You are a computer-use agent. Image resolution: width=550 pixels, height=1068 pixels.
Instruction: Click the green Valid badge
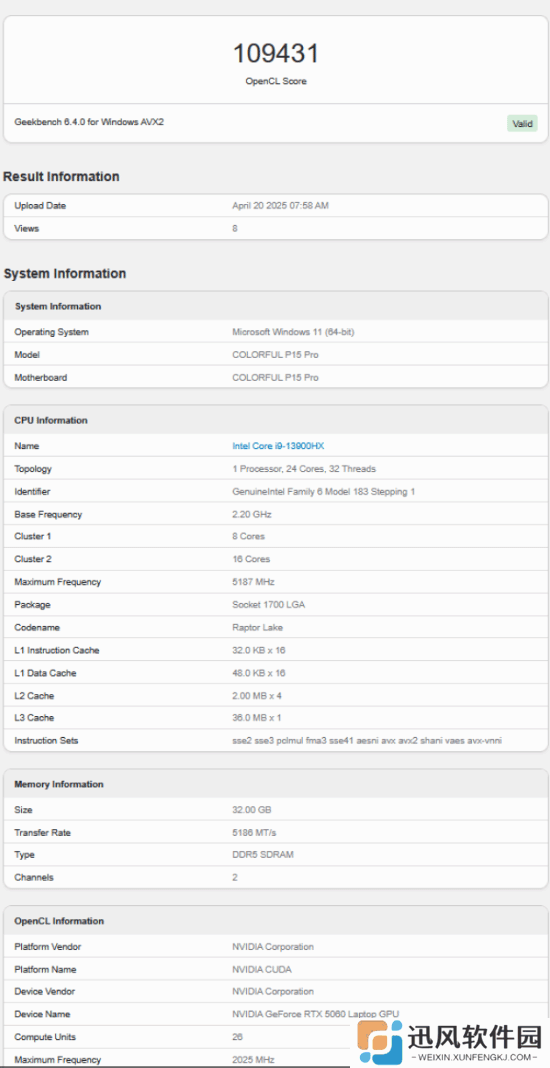522,124
